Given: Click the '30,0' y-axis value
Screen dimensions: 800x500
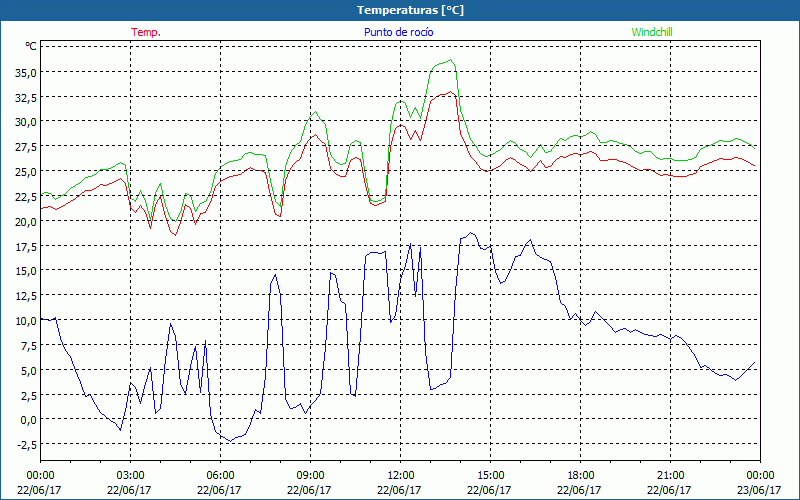Looking at the screenshot, I should point(26,122).
